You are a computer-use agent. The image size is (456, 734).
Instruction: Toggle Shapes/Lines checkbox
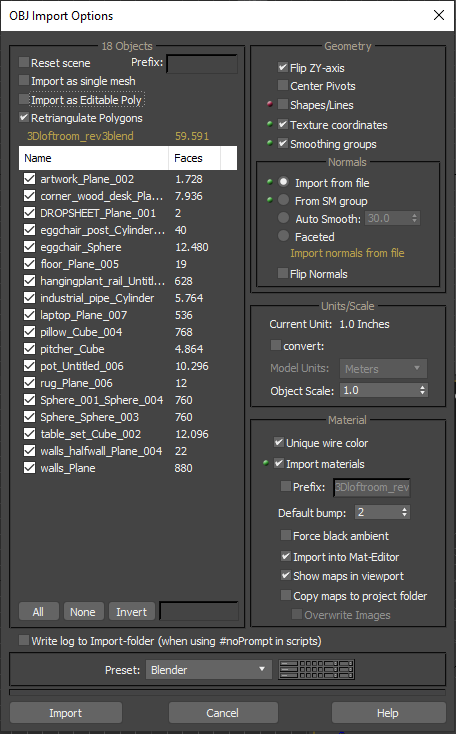[x=283, y=104]
